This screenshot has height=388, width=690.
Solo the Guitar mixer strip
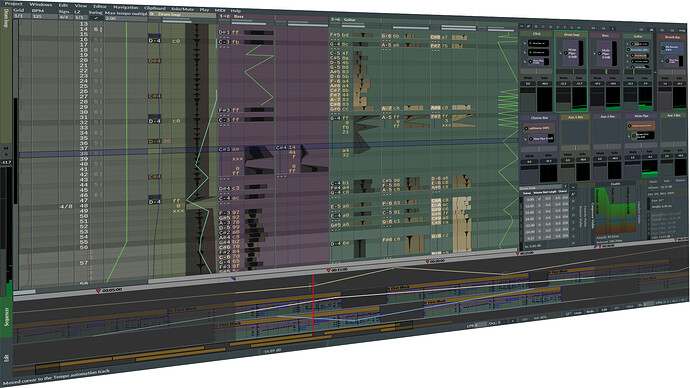pos(645,78)
